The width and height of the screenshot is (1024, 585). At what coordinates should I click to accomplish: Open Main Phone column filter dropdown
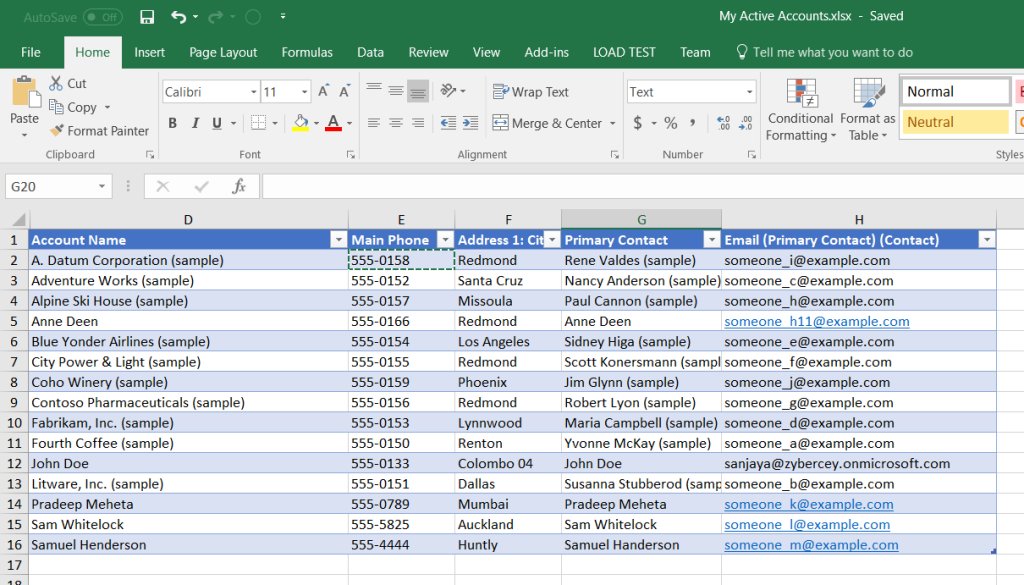tap(445, 240)
